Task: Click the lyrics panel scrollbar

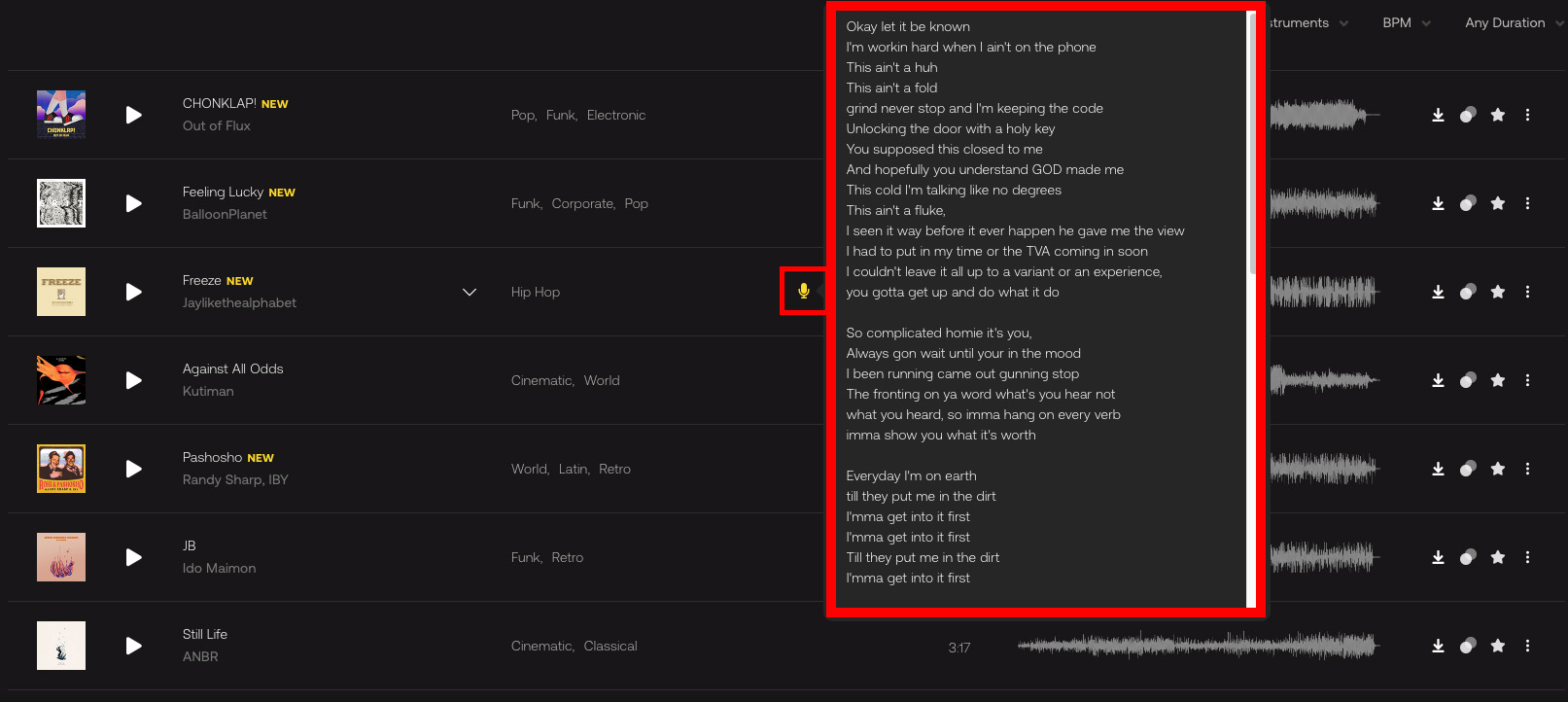Action: coord(1252,146)
